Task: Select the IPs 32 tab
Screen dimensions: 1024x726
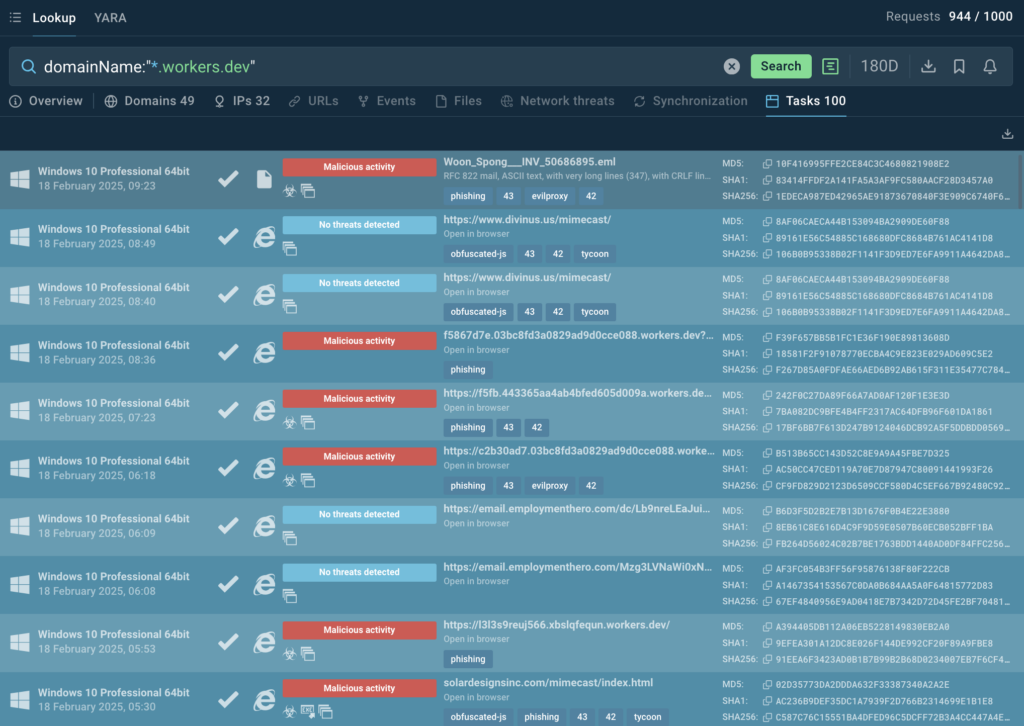Action: 242,101
